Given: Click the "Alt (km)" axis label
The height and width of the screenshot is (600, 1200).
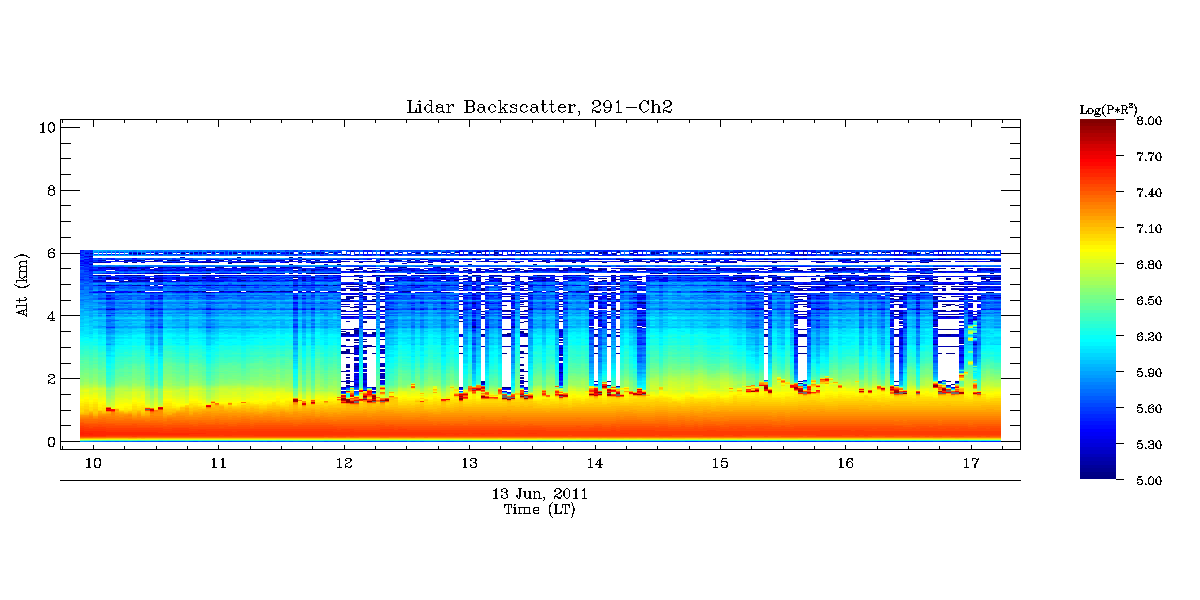Looking at the screenshot, I should tap(22, 284).
